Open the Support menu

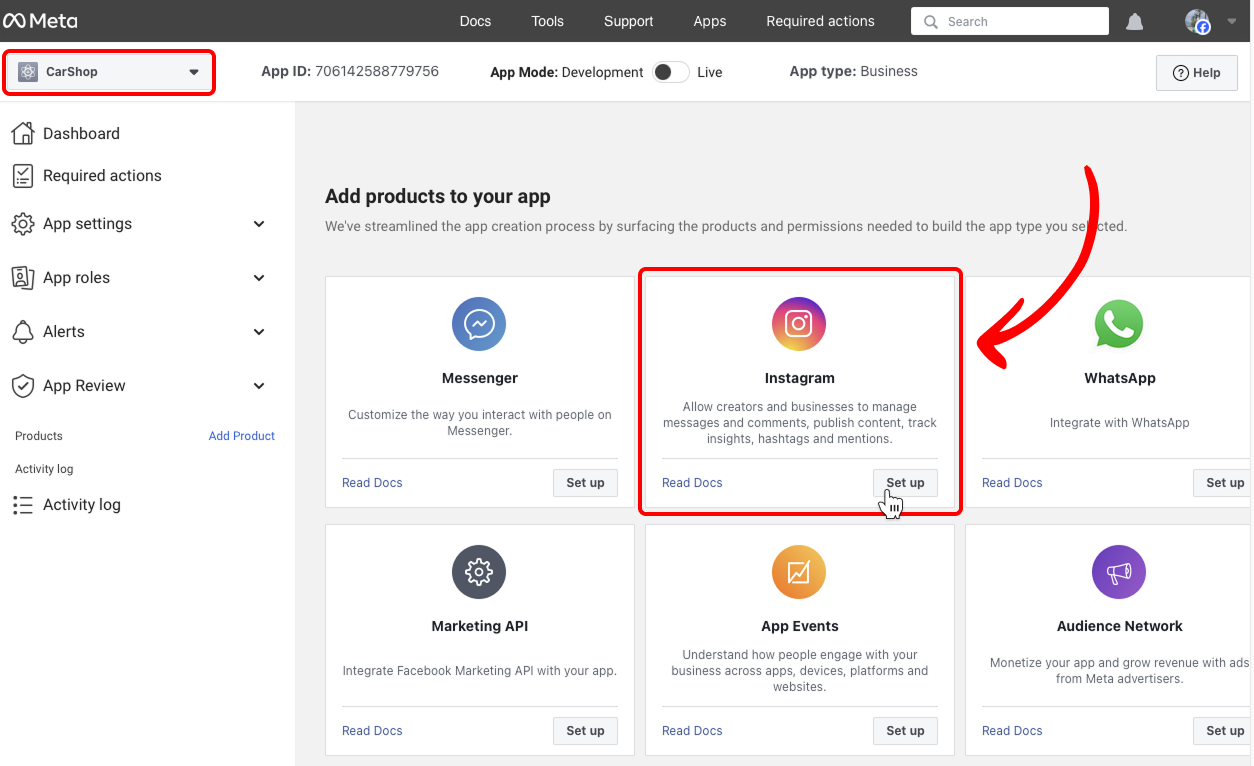[628, 21]
